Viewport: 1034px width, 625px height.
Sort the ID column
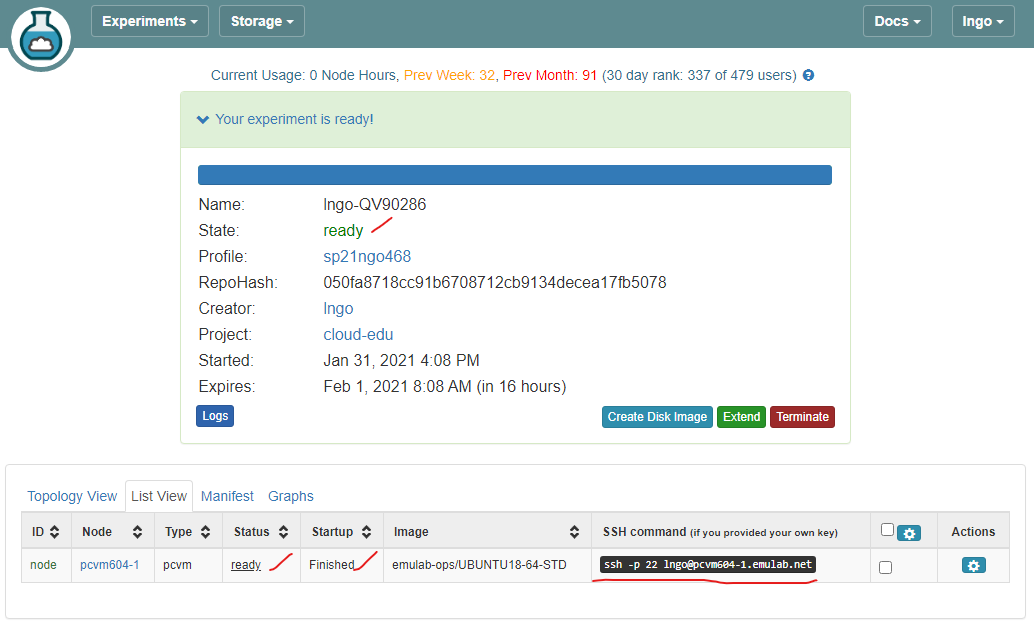(x=56, y=531)
